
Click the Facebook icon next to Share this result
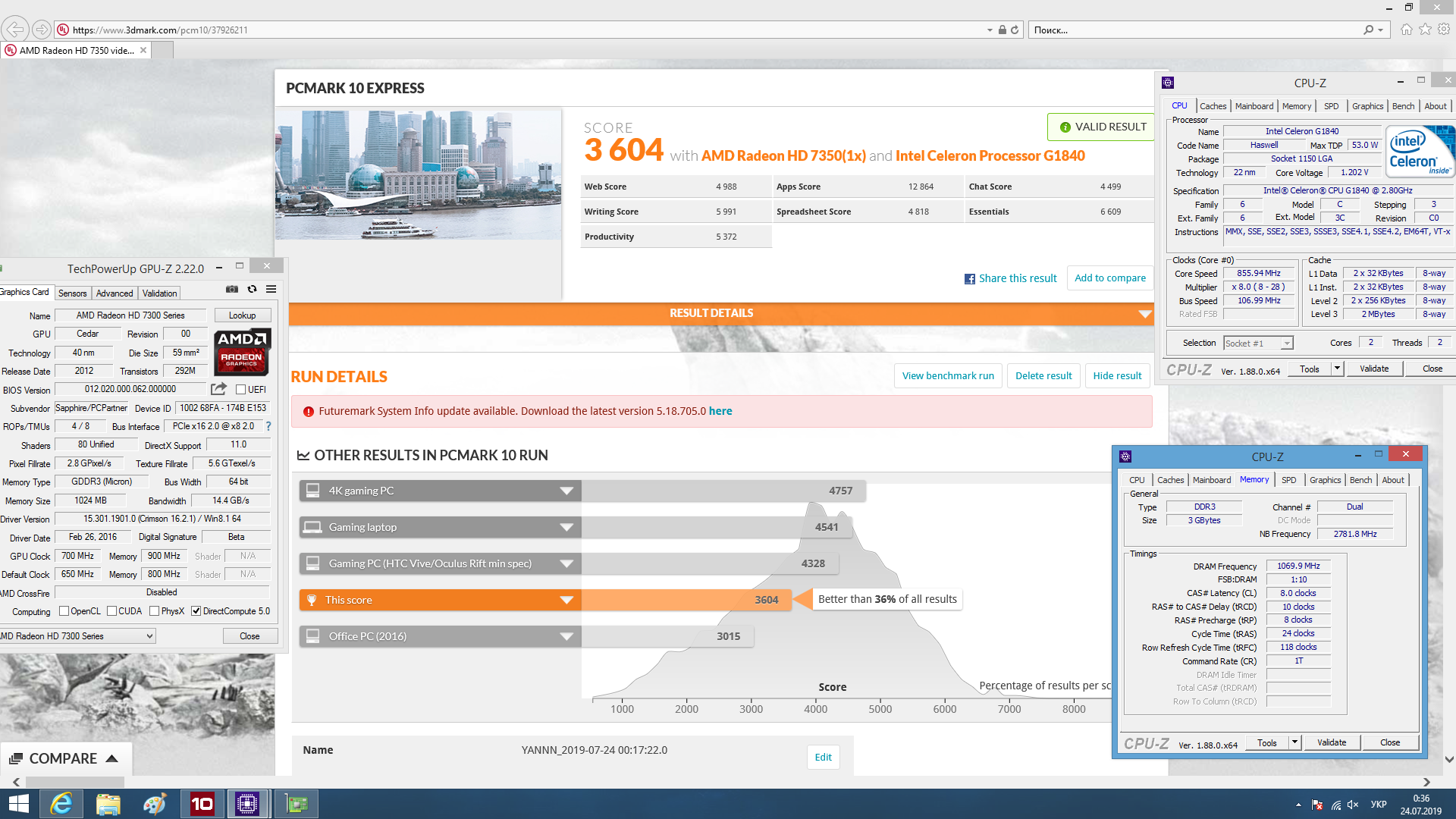969,279
